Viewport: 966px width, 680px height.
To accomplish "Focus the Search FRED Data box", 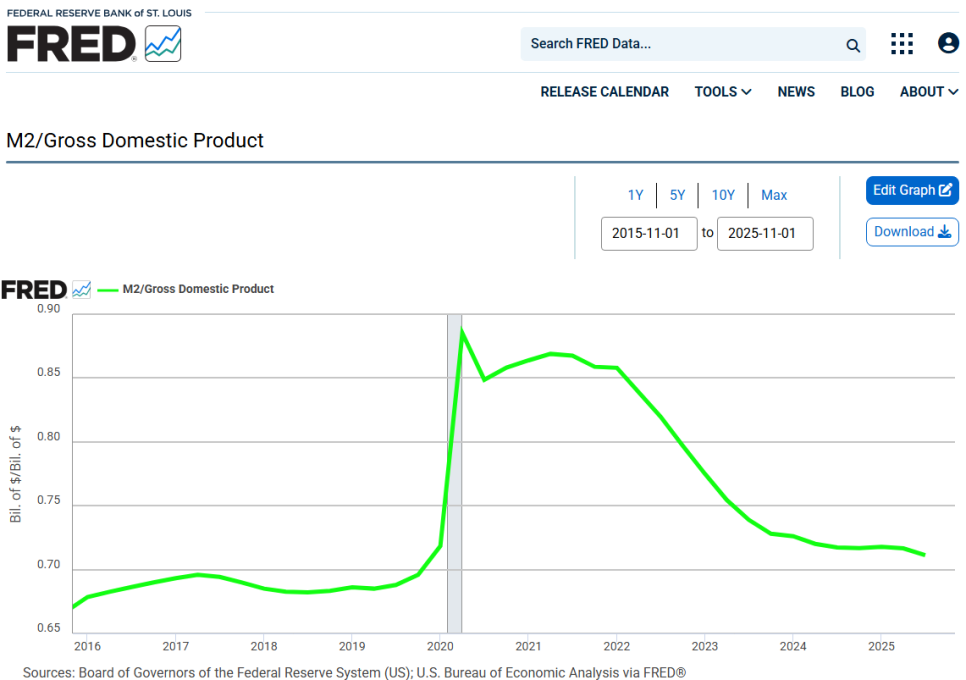I will point(680,44).
